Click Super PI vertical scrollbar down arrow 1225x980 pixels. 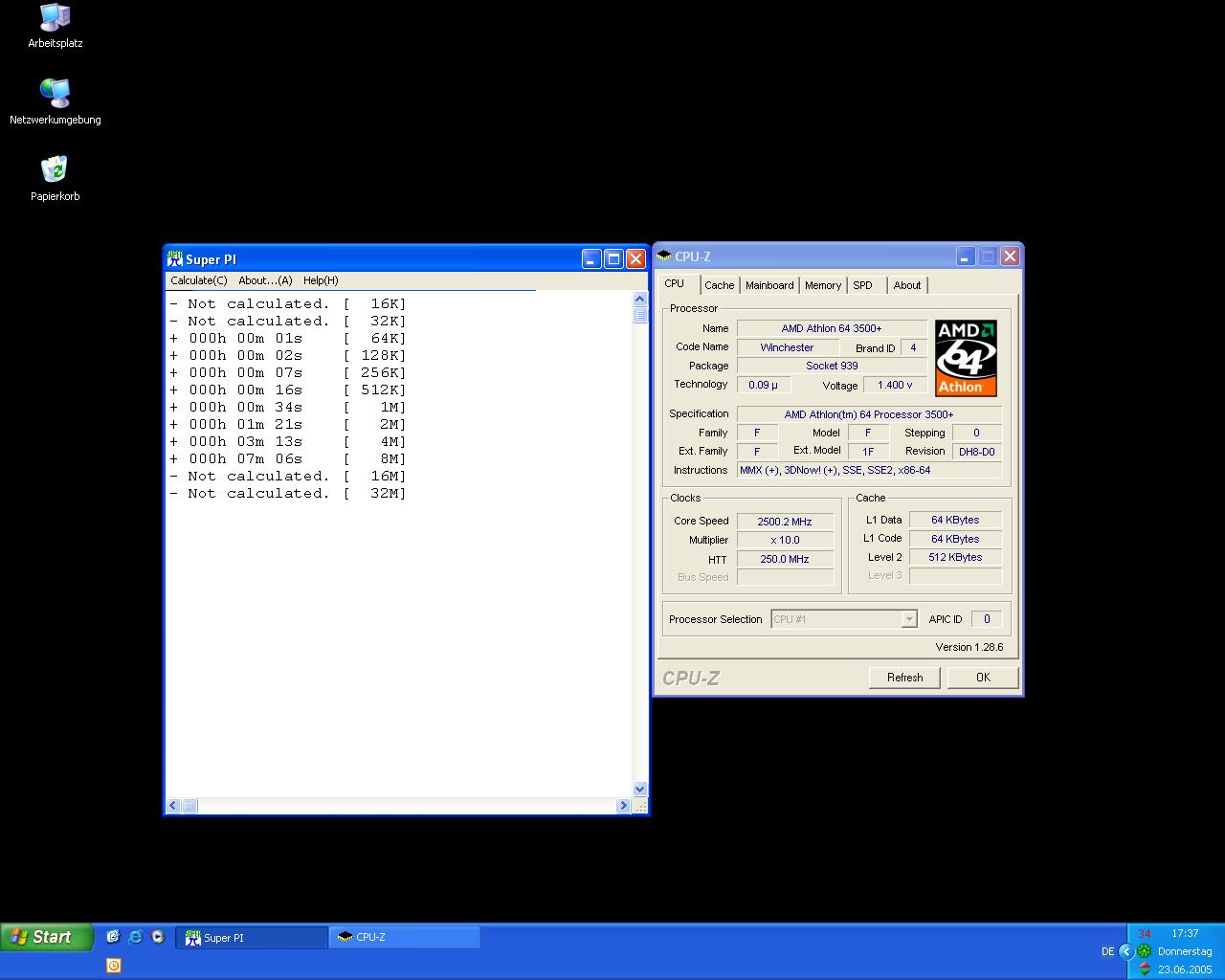pos(640,790)
